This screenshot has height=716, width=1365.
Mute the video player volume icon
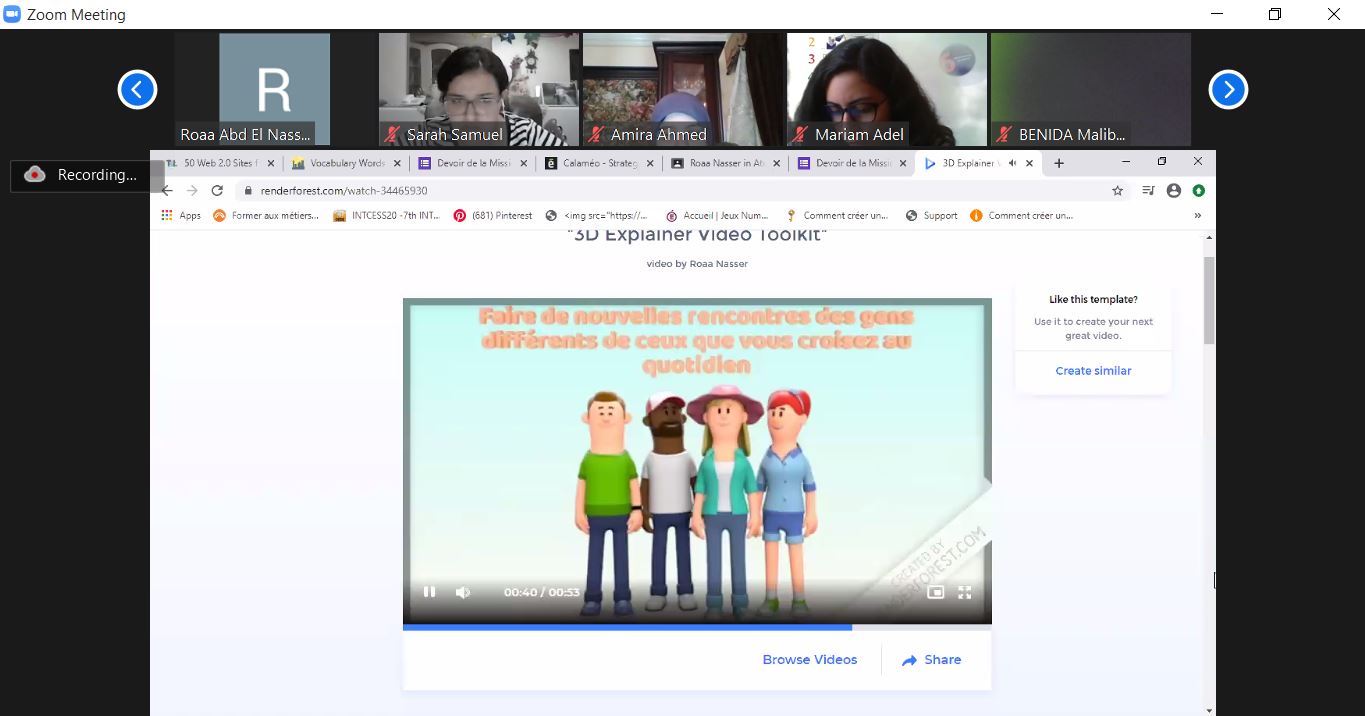463,592
